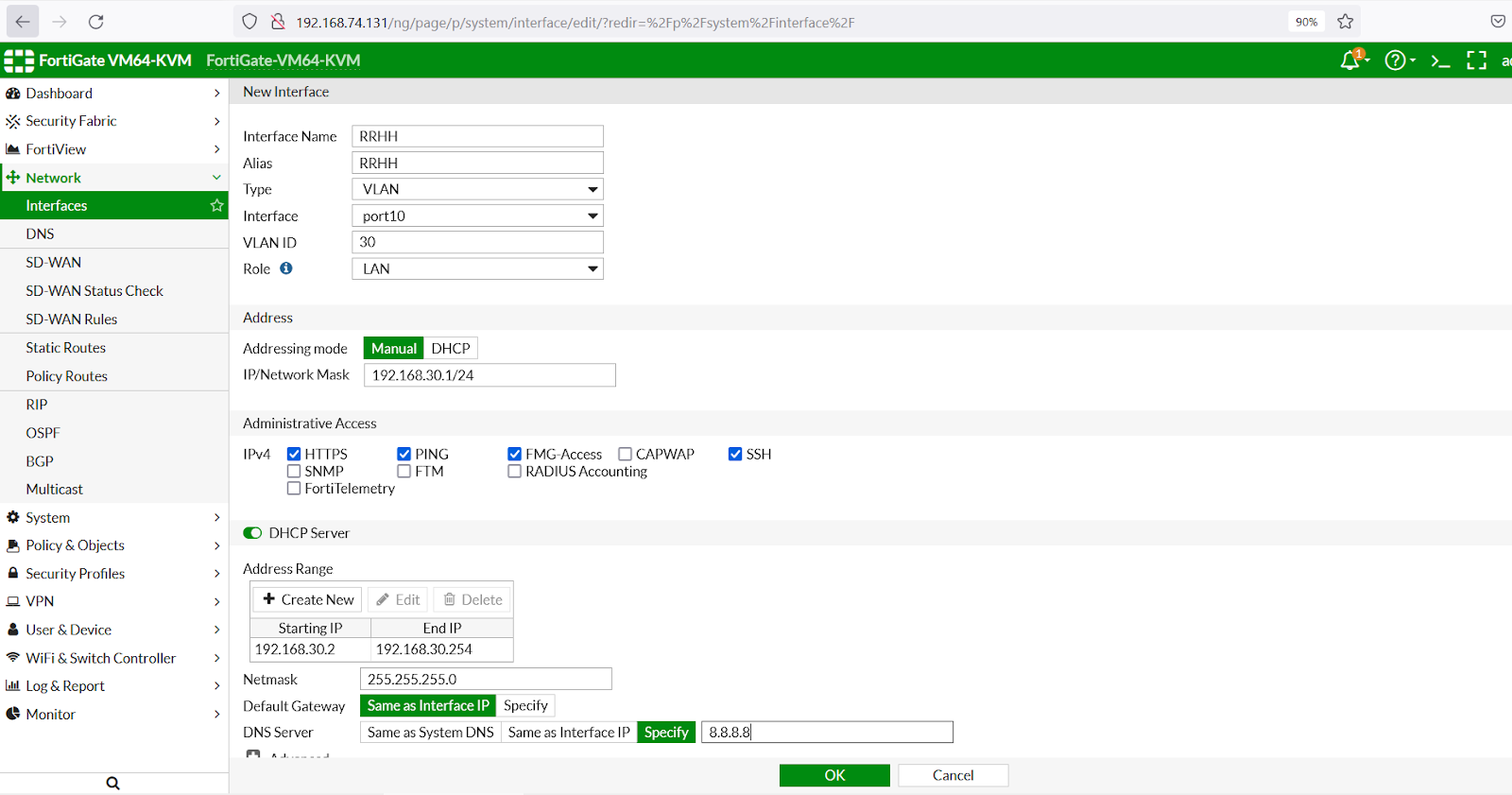Click the Cancel button

tap(953, 775)
